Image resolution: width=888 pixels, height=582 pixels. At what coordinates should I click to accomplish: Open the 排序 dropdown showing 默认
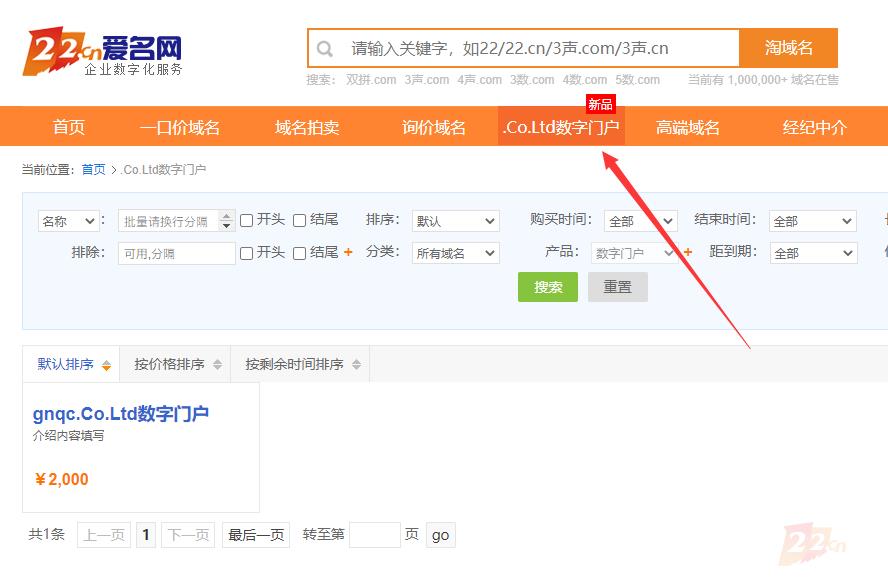click(x=455, y=221)
